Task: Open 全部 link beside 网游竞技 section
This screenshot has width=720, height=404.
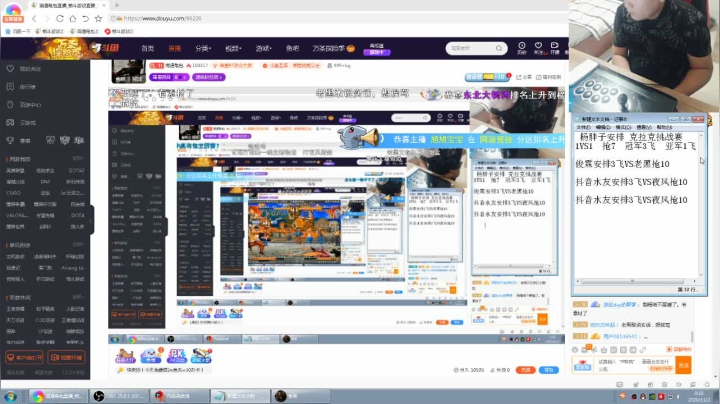Action: (x=78, y=159)
